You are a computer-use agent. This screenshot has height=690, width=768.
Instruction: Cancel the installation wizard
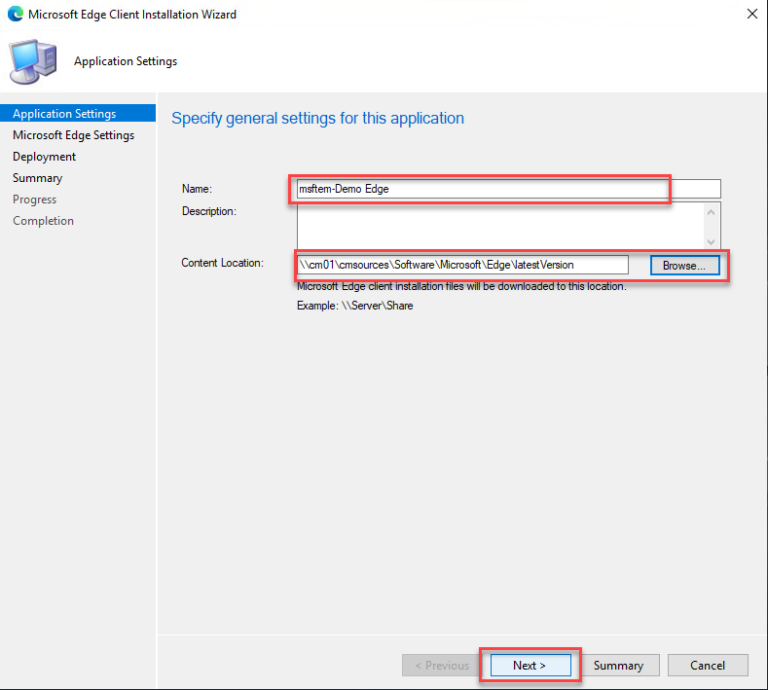(x=708, y=666)
